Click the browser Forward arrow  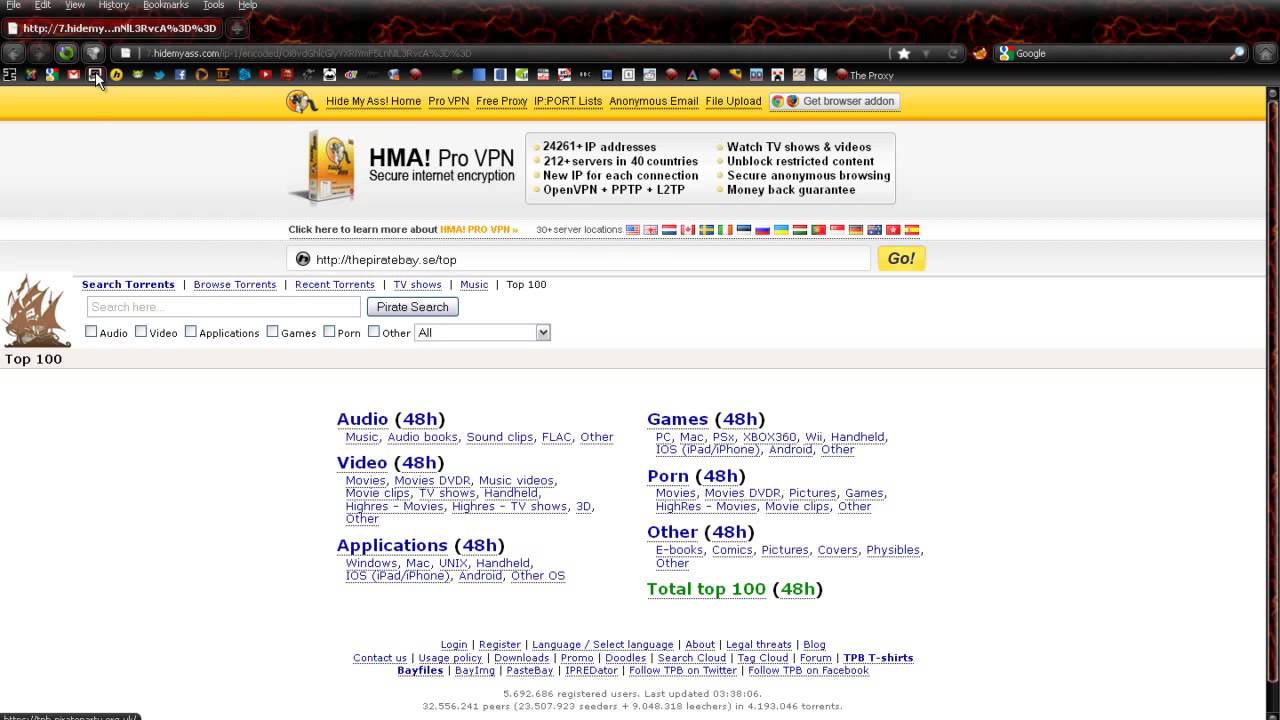39,53
